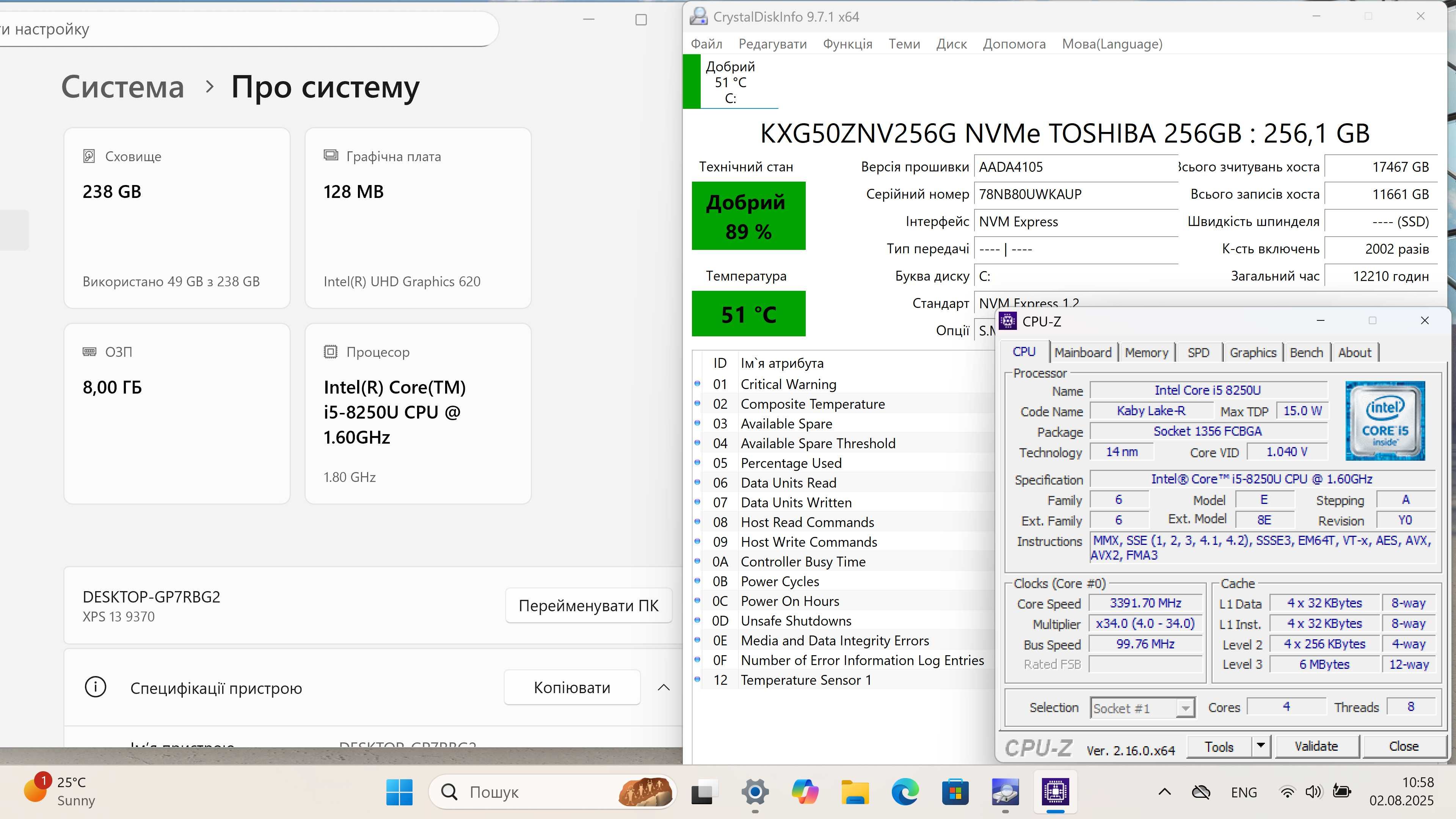Launch Copilot from the taskbar

[x=805, y=792]
